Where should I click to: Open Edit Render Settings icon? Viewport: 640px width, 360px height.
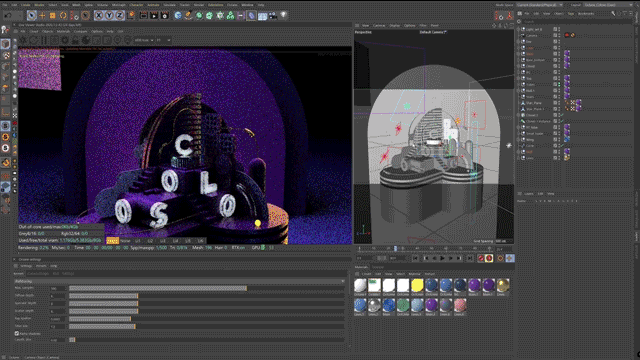[164, 16]
